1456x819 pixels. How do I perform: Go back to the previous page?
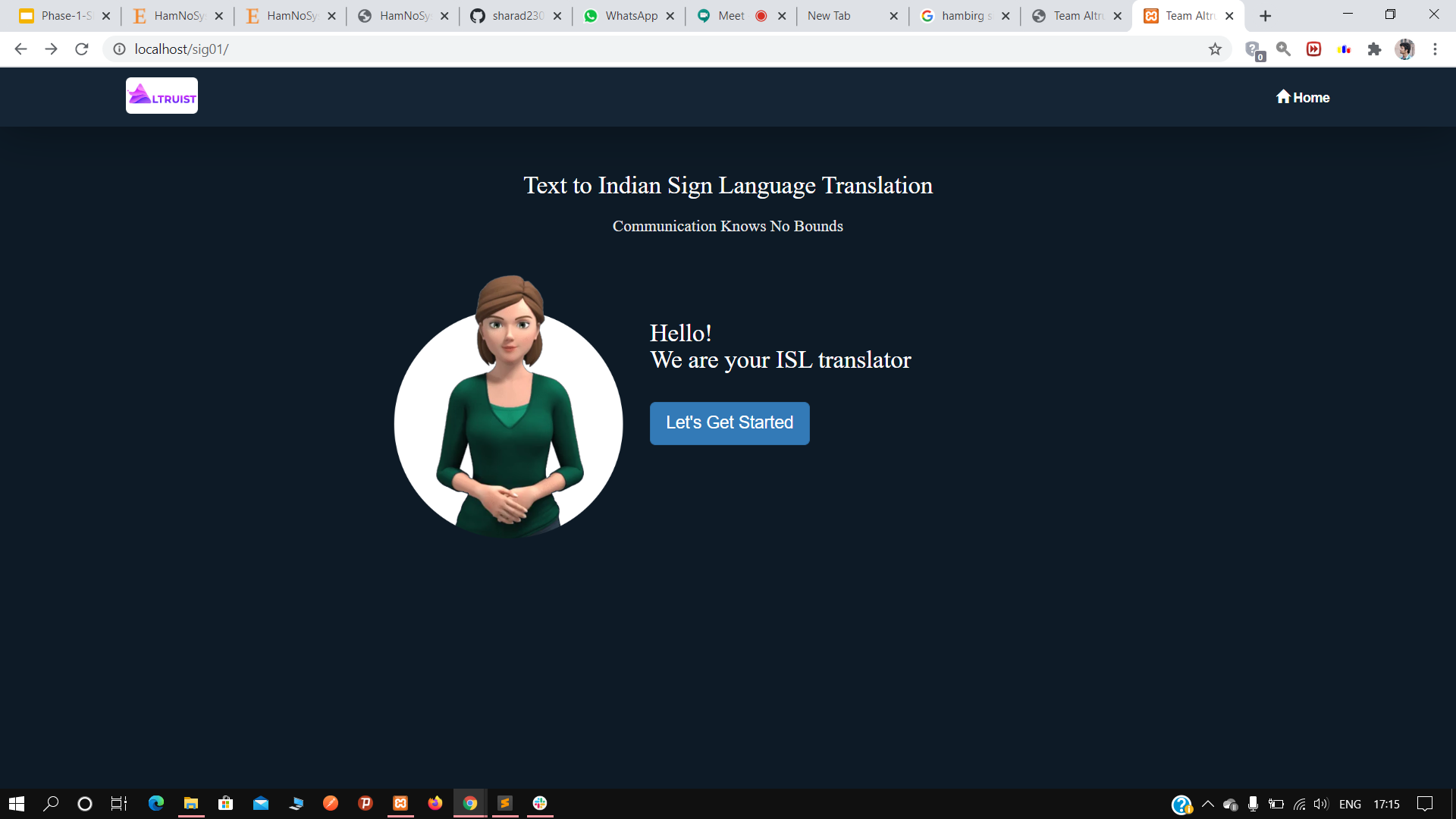click(x=20, y=49)
